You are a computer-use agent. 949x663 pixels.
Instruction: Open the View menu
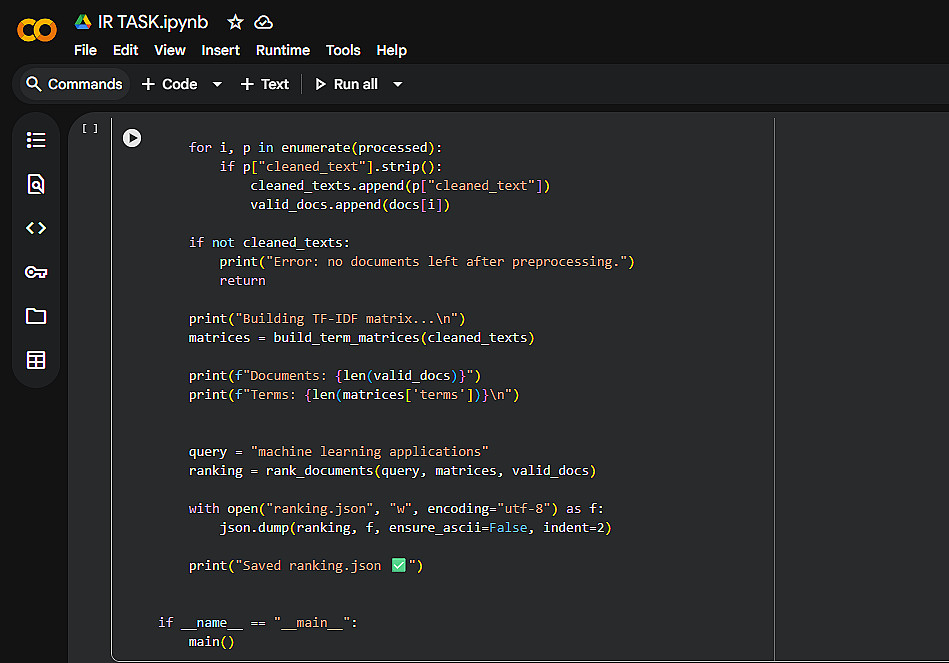[169, 50]
